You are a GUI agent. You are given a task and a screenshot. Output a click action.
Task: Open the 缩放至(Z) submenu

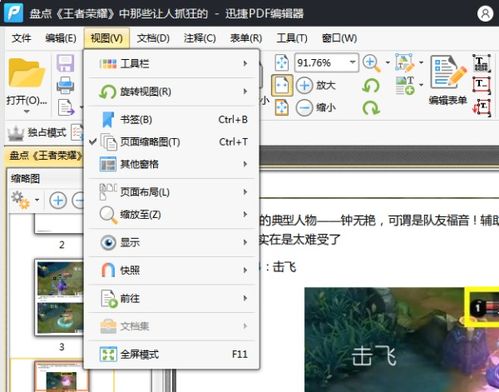[172, 214]
